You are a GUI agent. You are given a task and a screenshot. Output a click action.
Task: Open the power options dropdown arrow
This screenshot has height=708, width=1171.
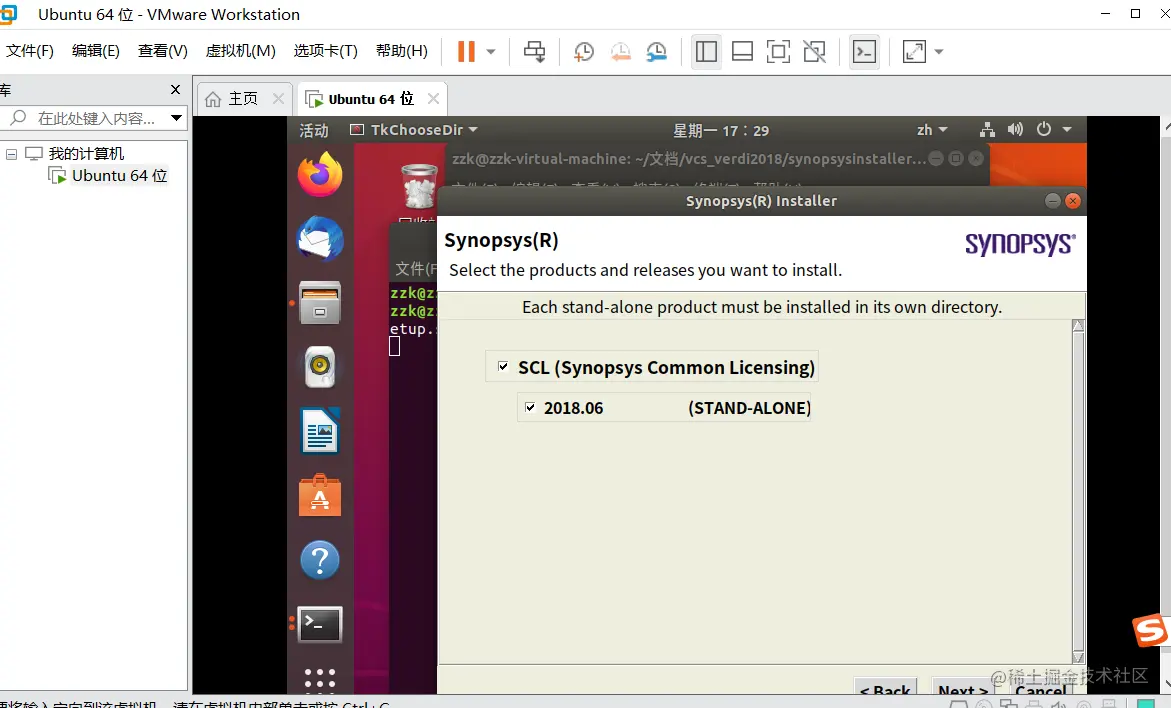[x=491, y=52]
